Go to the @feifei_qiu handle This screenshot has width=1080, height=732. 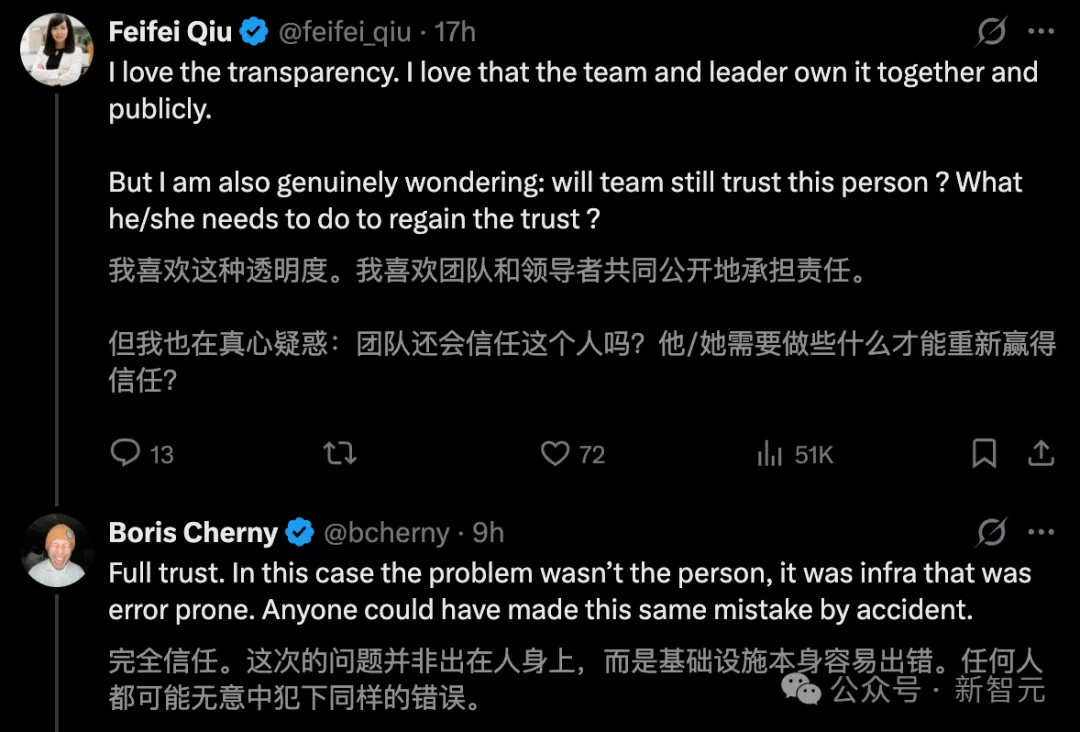[344, 32]
